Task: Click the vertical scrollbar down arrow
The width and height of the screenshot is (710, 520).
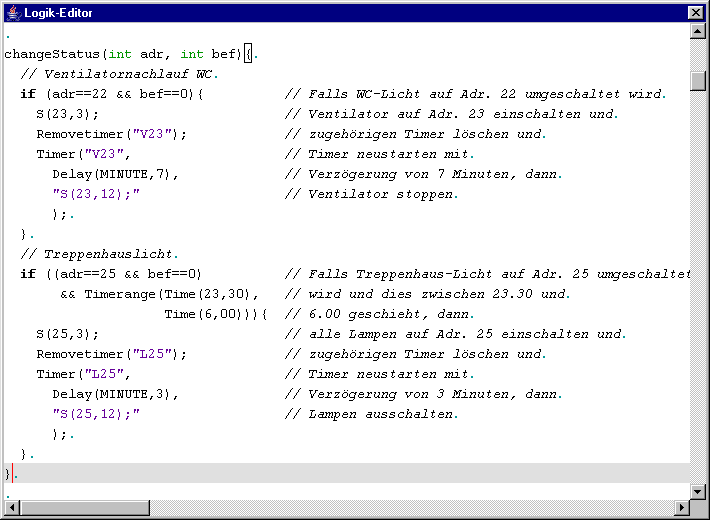Action: pos(698,491)
